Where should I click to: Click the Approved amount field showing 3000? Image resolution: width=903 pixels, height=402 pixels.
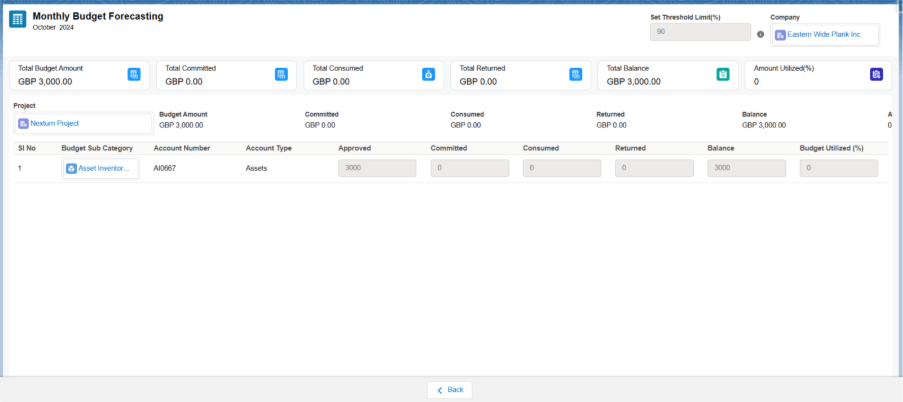point(377,168)
